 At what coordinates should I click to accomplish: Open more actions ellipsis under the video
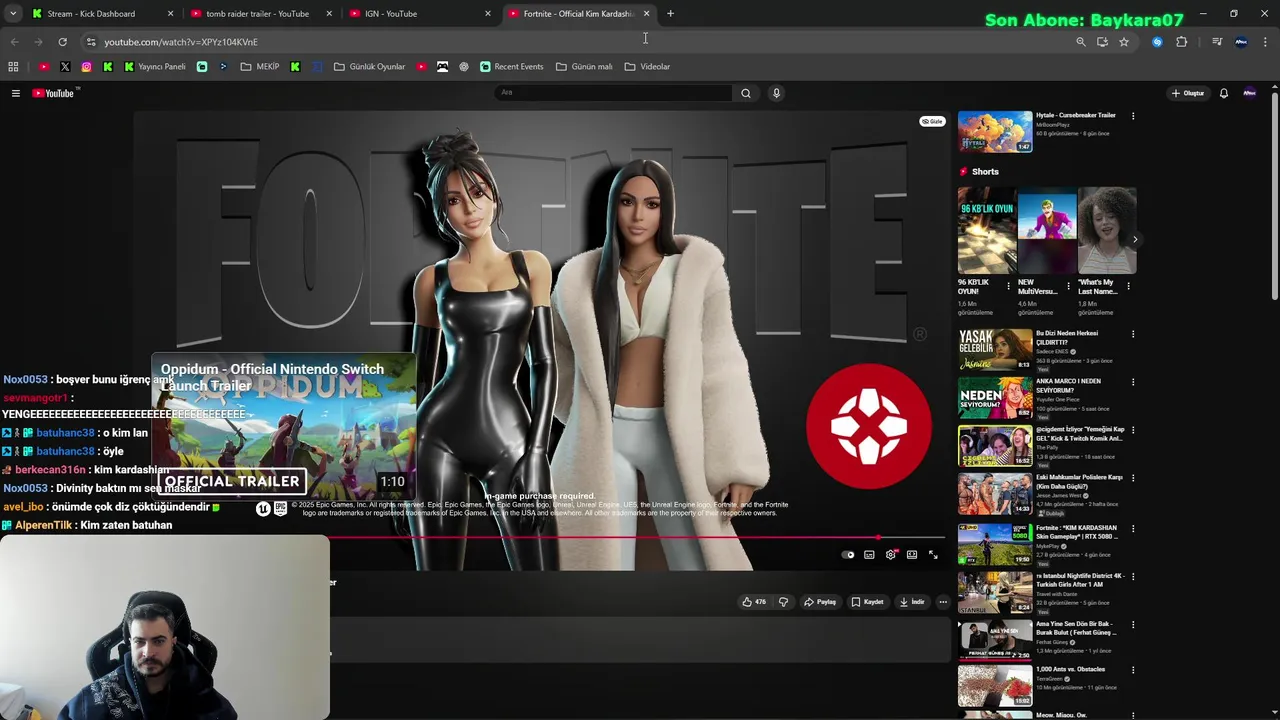[x=942, y=602]
